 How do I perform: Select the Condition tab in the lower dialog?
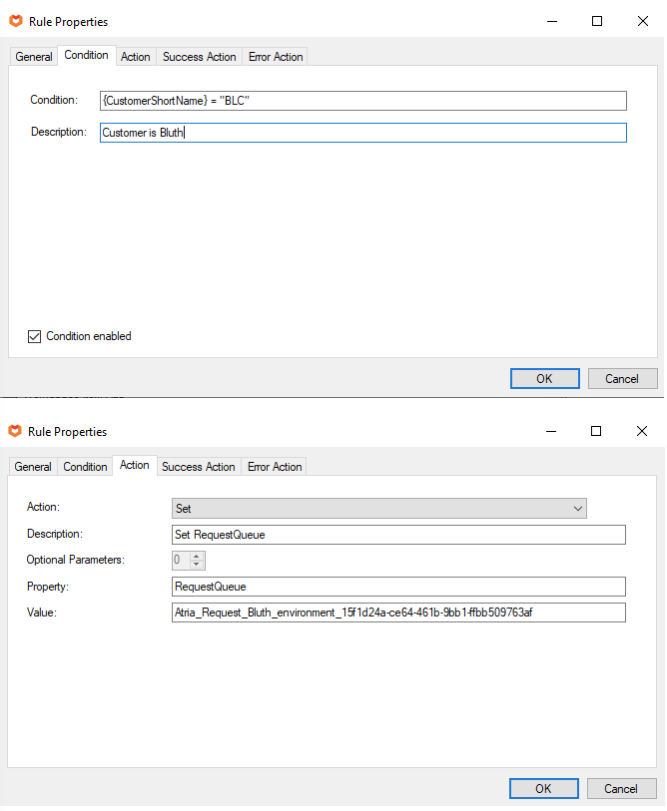click(85, 467)
